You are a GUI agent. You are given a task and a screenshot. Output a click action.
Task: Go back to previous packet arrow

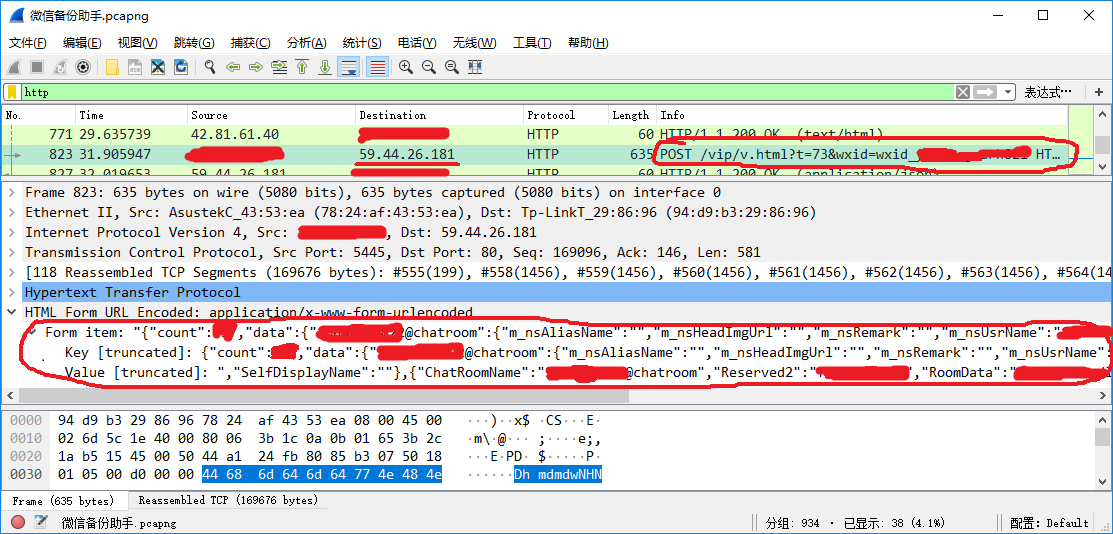(232, 67)
